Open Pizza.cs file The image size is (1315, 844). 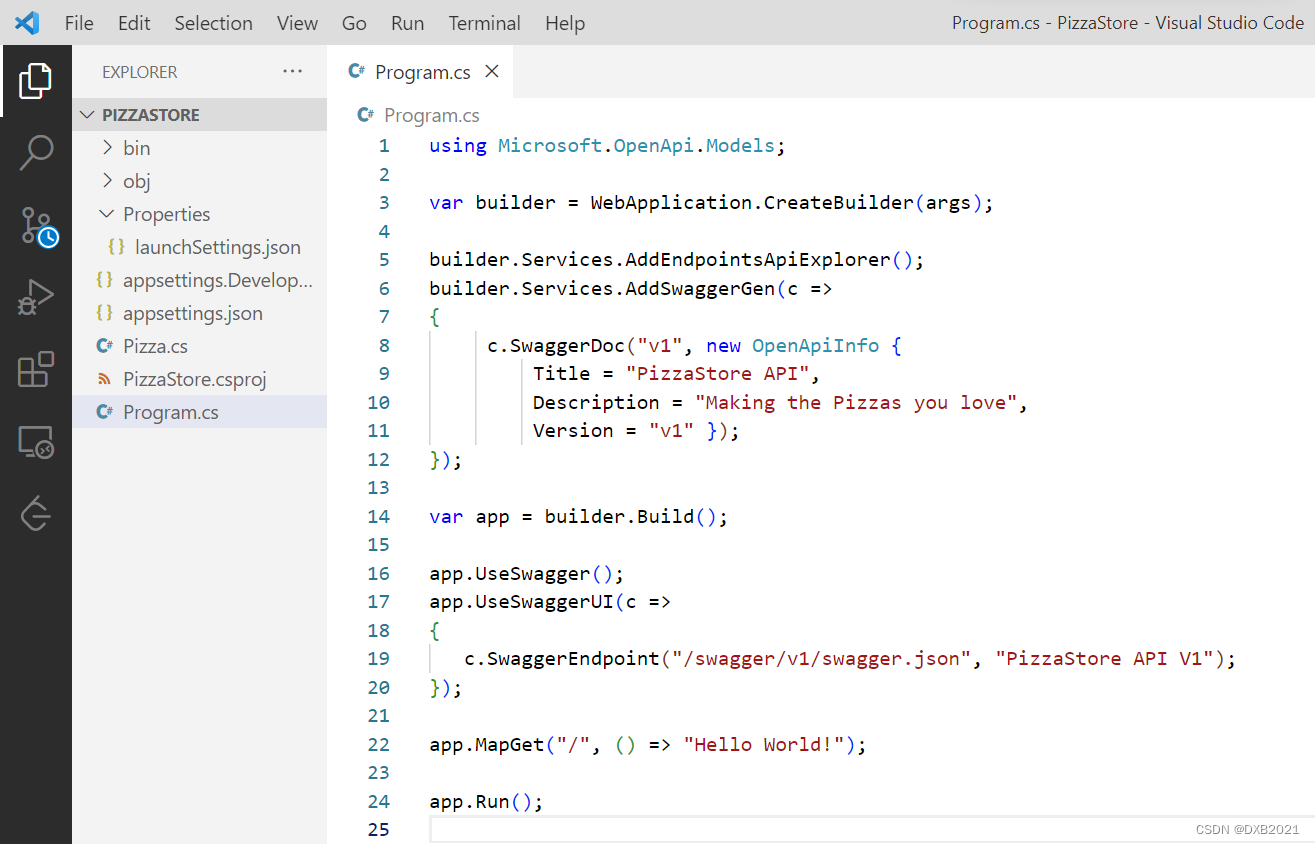tap(155, 346)
